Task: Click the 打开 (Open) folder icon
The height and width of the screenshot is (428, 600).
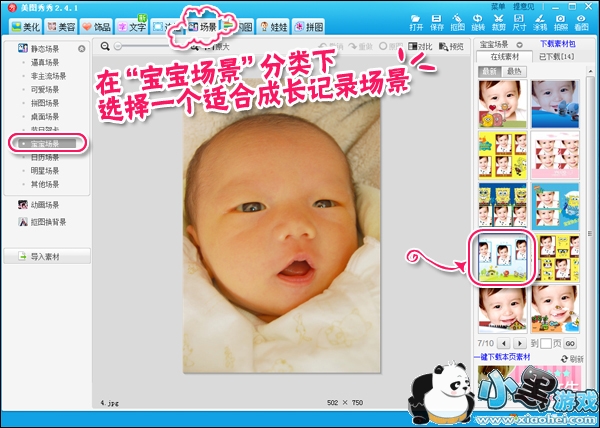Action: point(416,23)
